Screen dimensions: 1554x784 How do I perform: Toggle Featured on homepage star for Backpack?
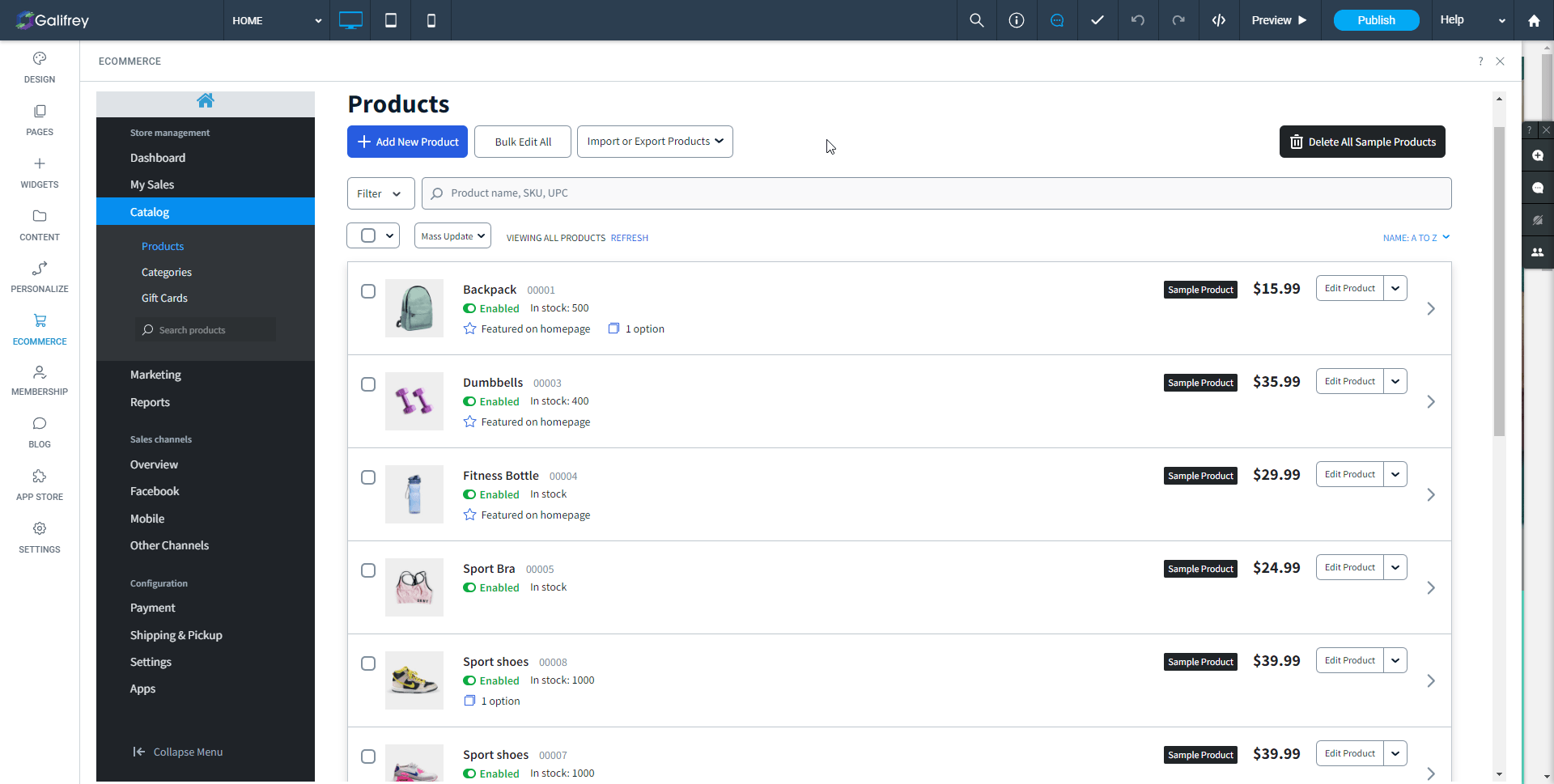coord(469,328)
